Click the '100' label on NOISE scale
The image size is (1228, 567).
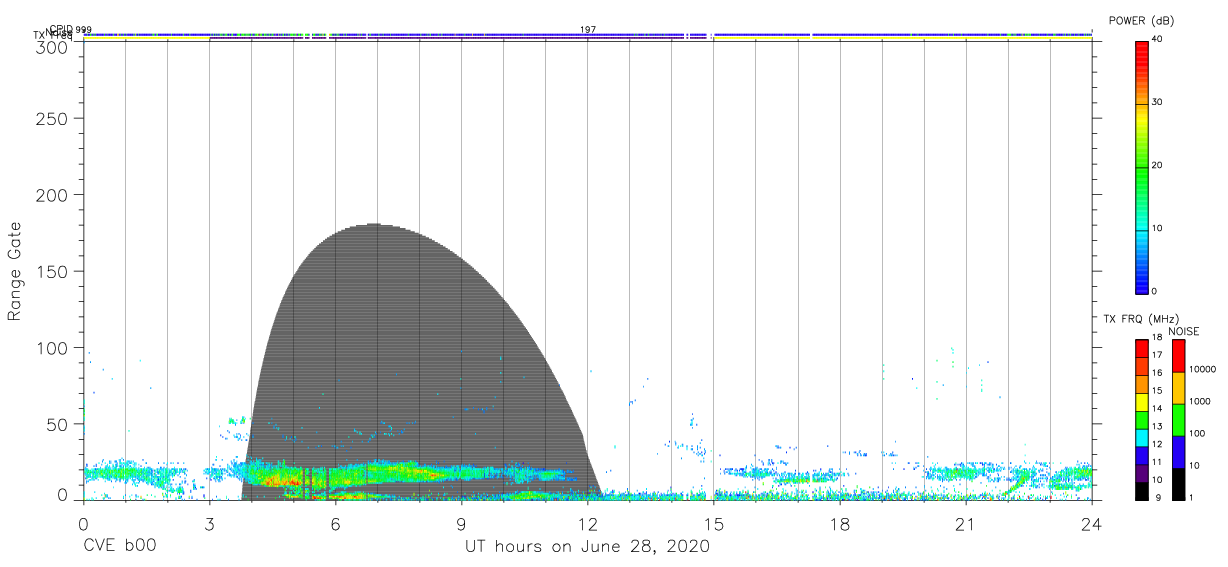[x=1196, y=433]
